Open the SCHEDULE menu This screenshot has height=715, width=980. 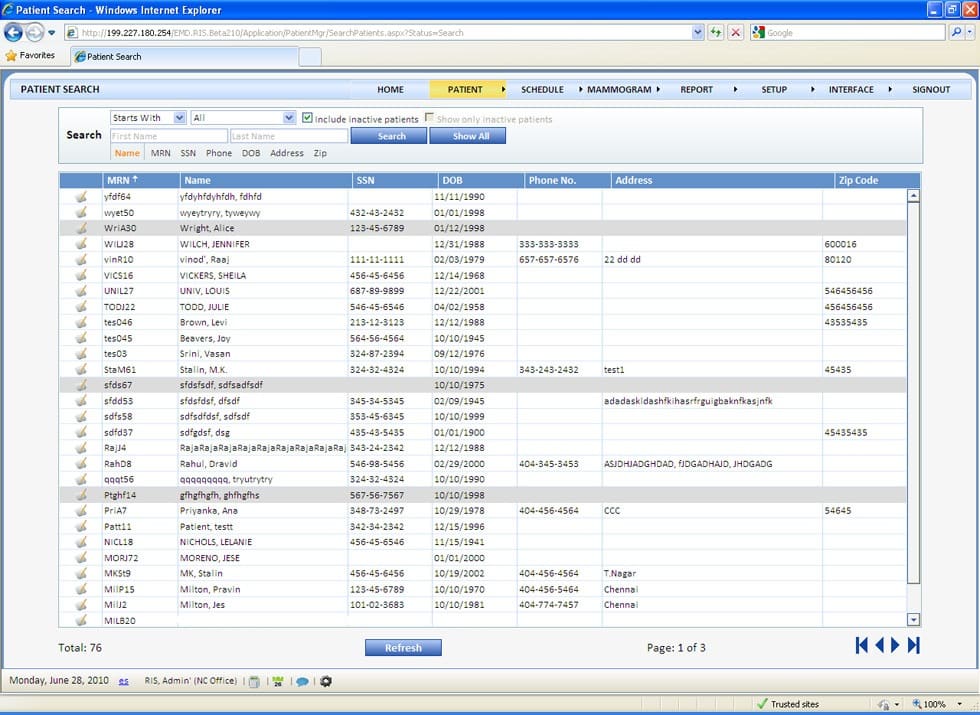[x=542, y=89]
